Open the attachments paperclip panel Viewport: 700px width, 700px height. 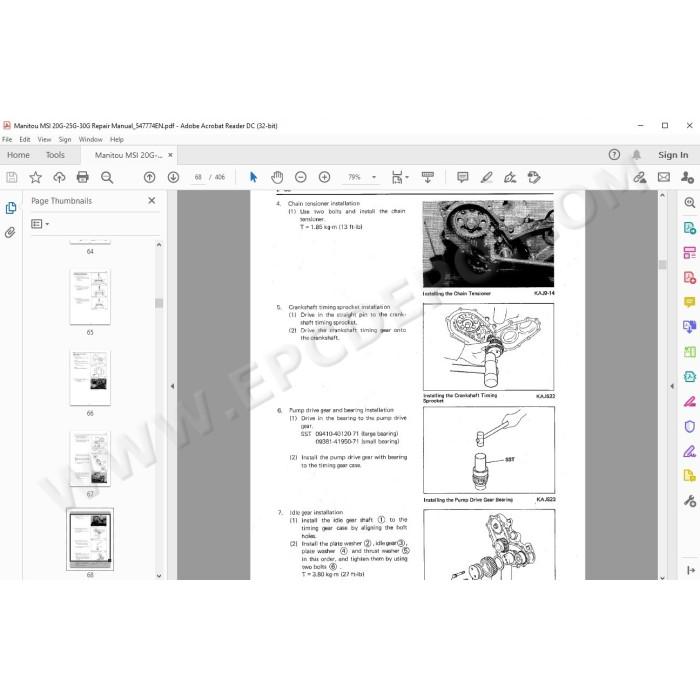10,232
